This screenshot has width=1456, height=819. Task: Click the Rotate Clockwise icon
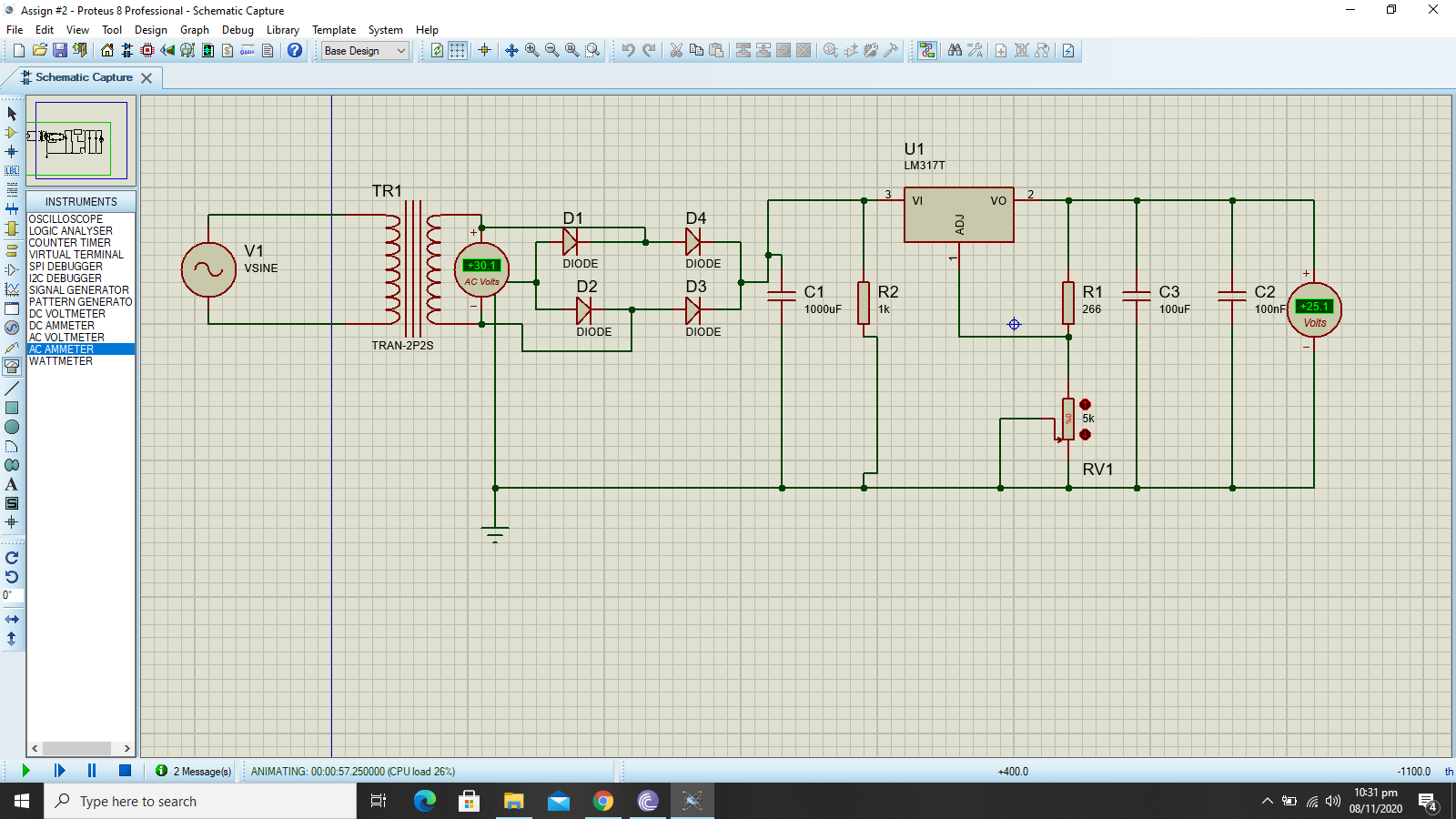12,558
